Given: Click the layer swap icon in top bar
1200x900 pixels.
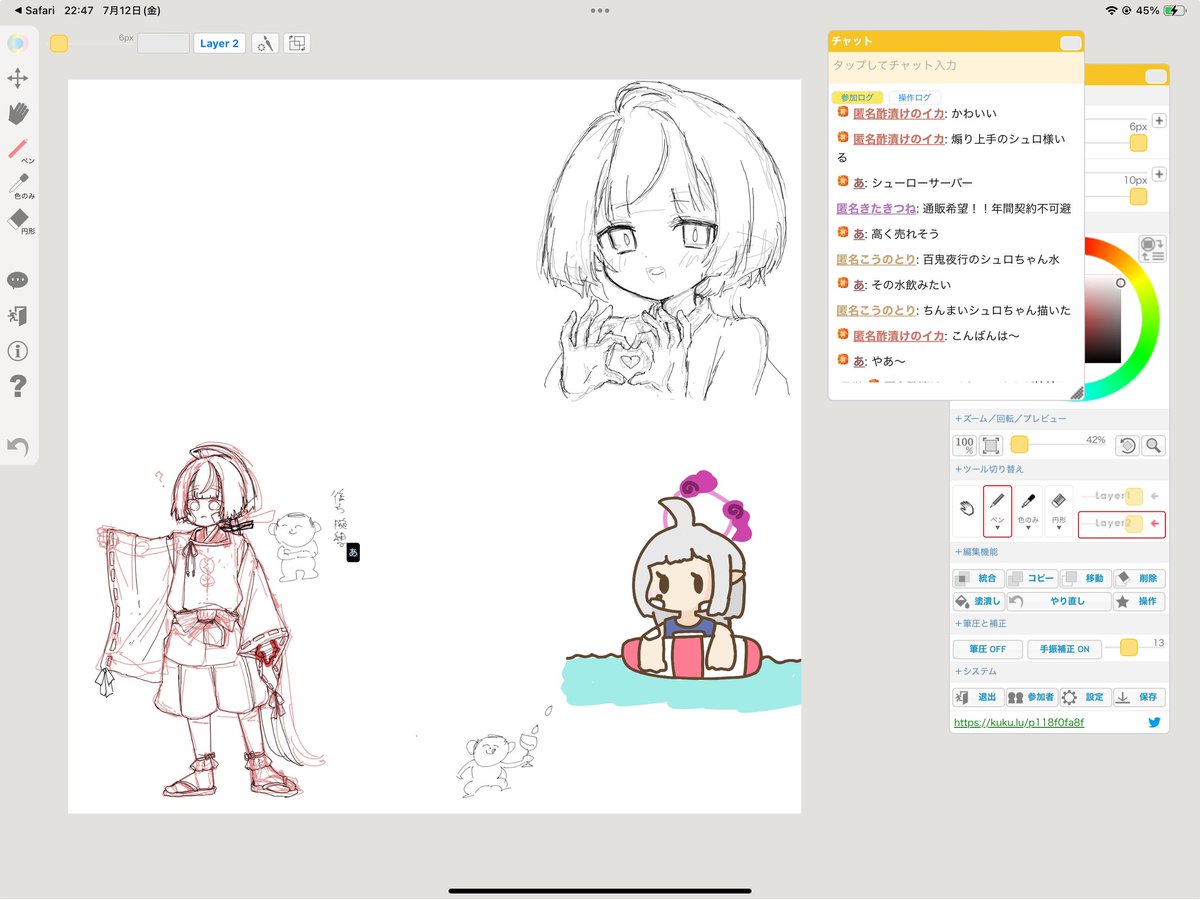Looking at the screenshot, I should [297, 44].
